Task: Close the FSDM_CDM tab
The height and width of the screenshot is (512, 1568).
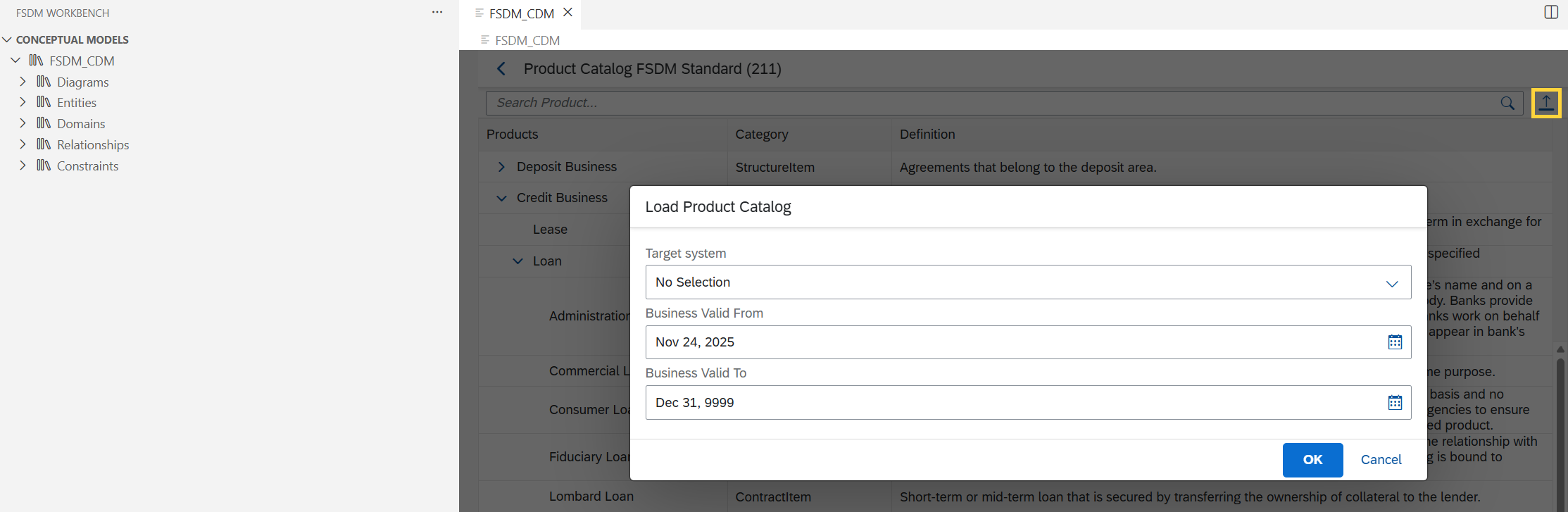Action: coord(568,13)
